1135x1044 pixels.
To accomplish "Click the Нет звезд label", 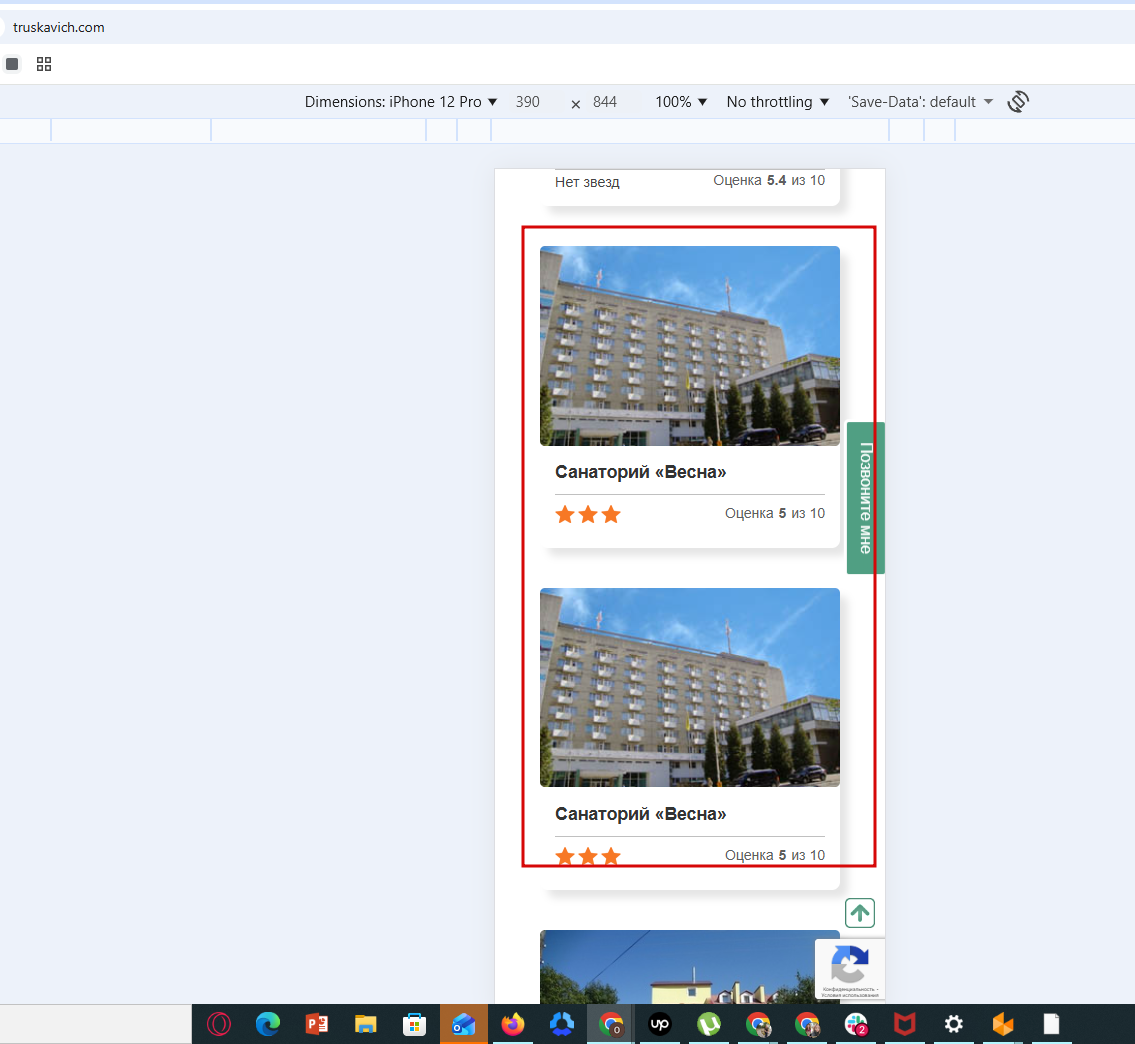I will tap(587, 182).
